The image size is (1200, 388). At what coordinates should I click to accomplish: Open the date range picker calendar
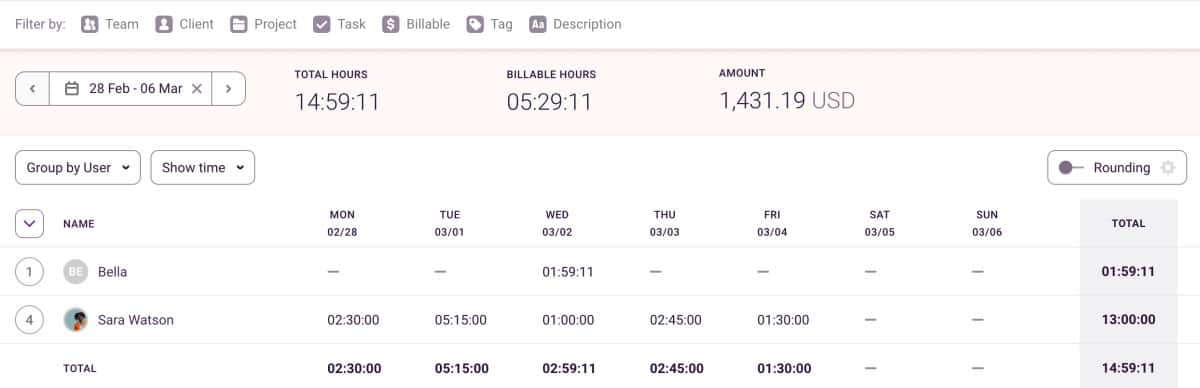72,89
